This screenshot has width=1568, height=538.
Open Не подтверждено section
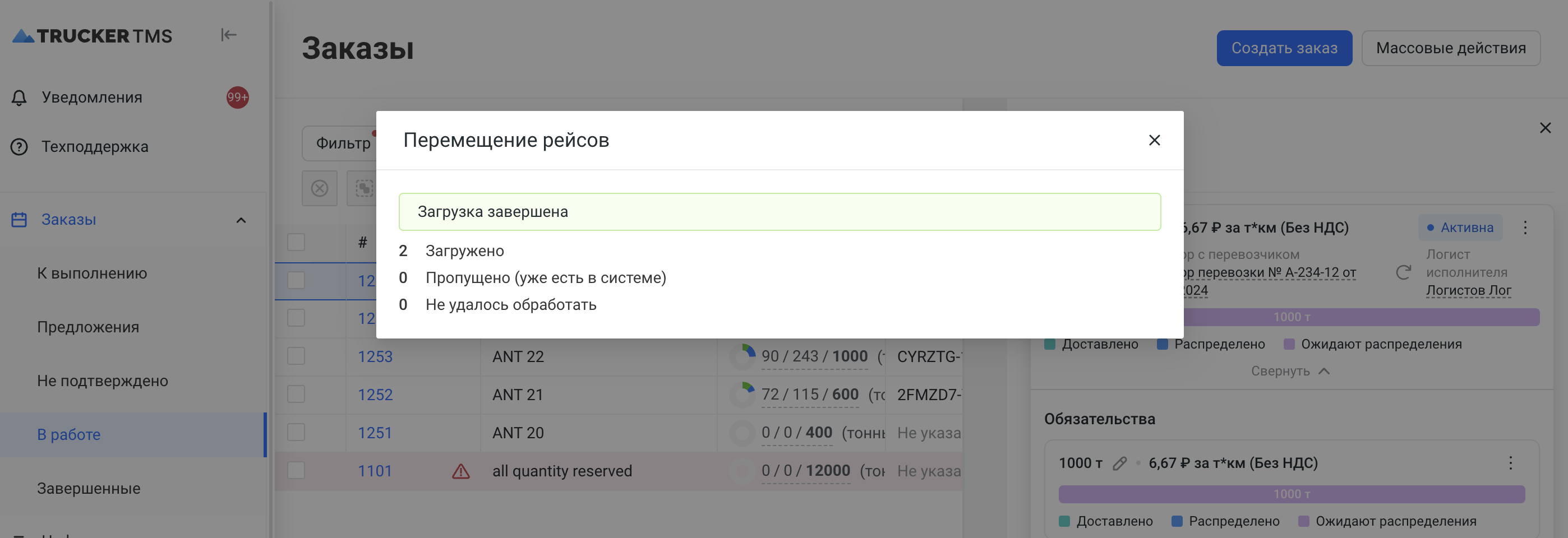[102, 381]
